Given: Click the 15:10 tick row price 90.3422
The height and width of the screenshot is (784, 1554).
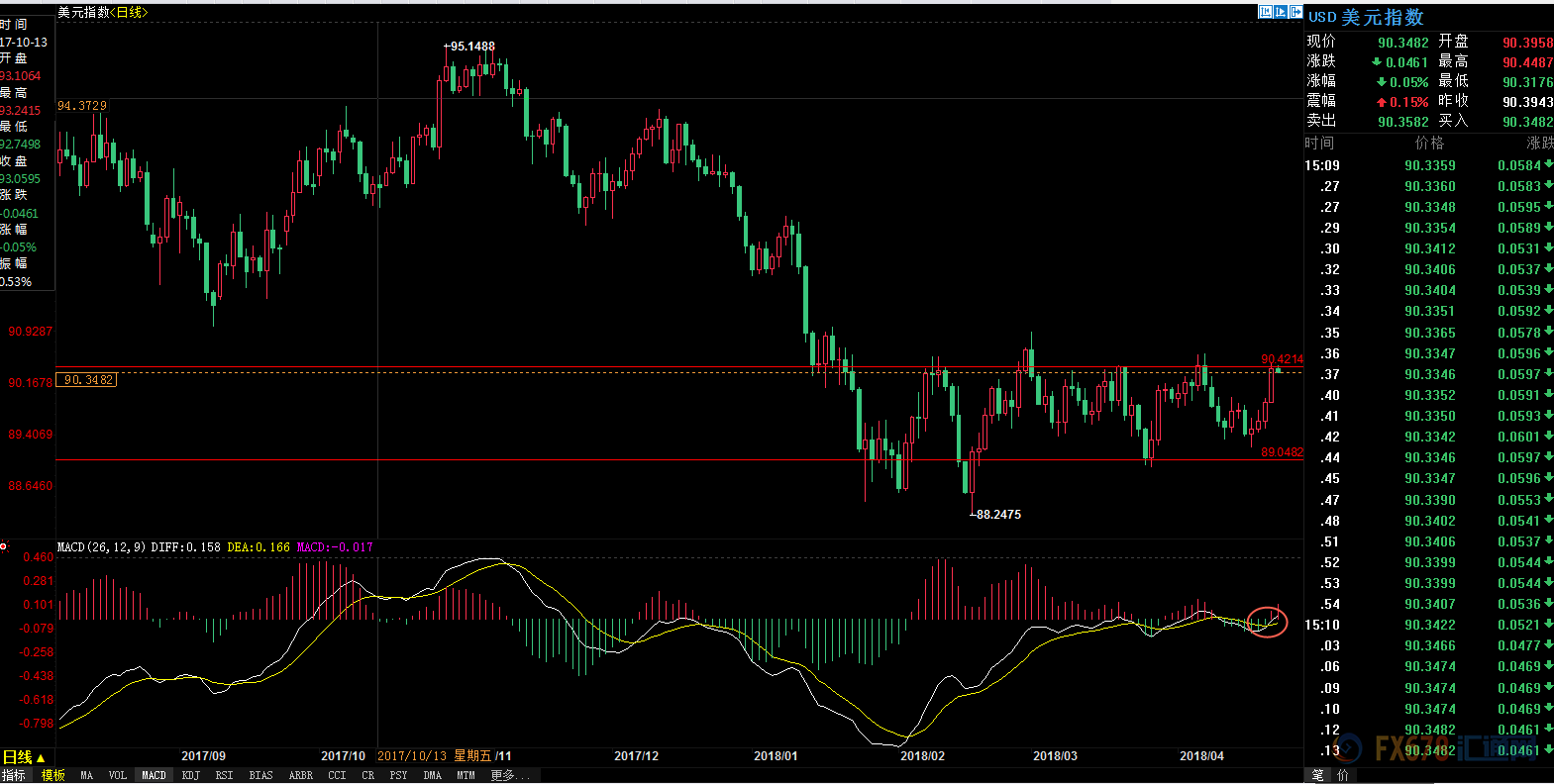Looking at the screenshot, I should [x=1430, y=625].
